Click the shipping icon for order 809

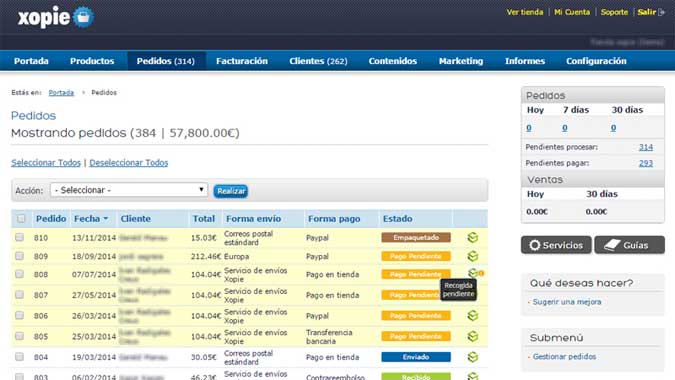[473, 256]
